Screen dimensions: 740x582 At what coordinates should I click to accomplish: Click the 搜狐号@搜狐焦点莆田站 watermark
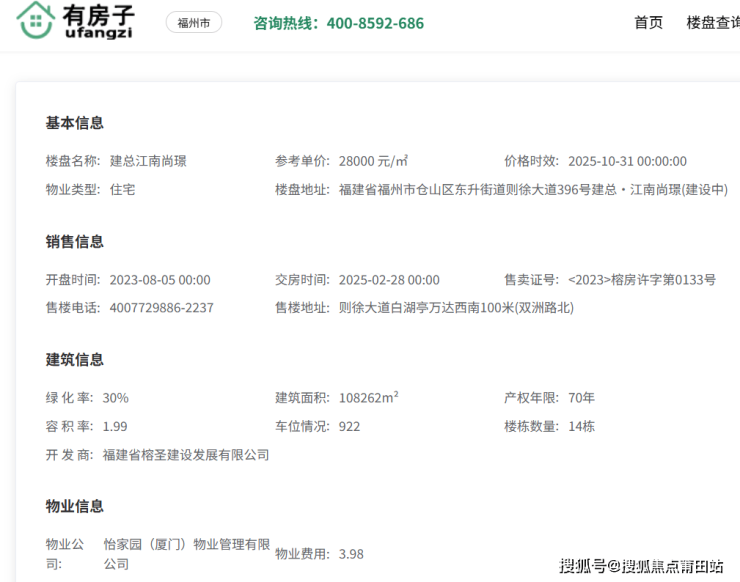pos(641,566)
